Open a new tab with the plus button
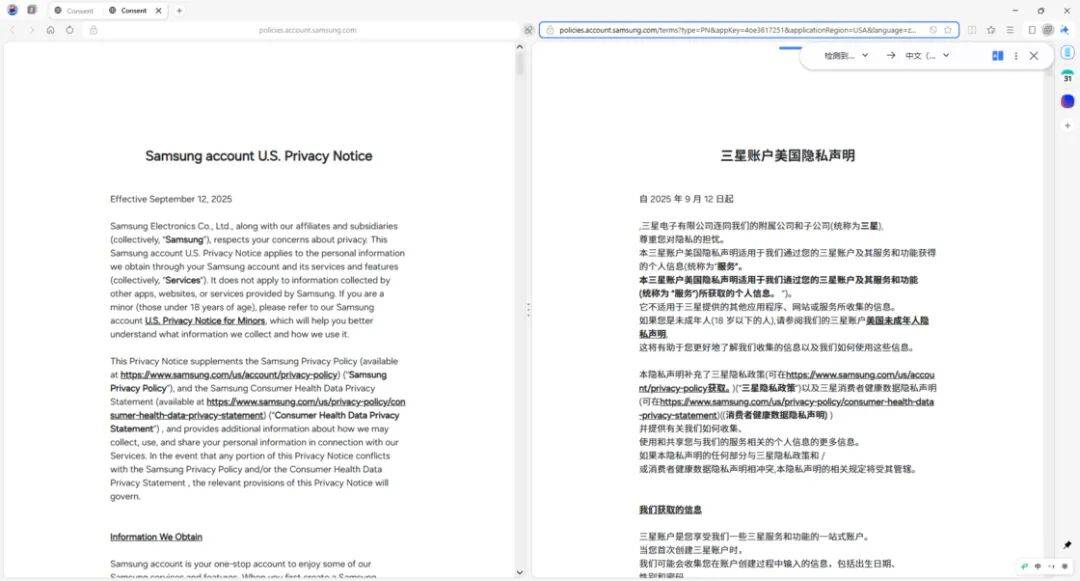1080x581 pixels. 180,10
